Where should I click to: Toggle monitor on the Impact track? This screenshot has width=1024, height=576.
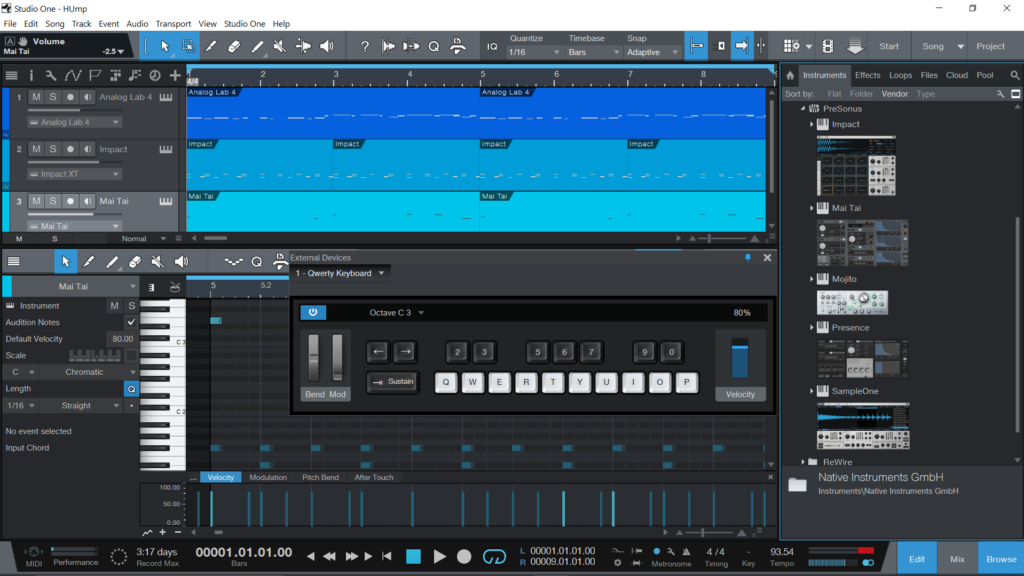click(x=87, y=149)
